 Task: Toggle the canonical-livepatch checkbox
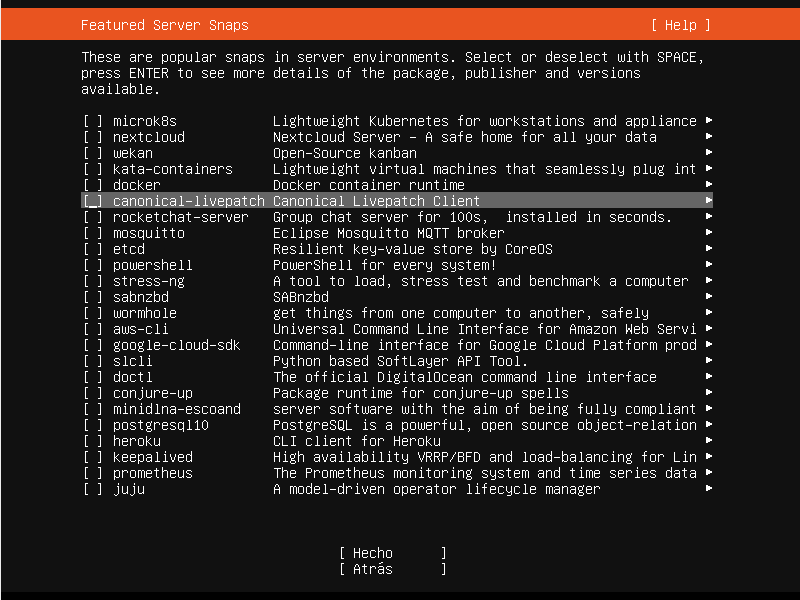point(93,201)
